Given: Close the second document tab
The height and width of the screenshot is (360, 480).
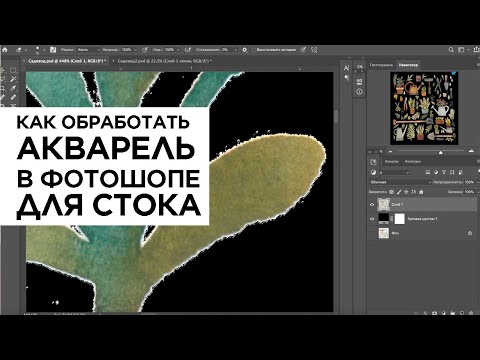Looking at the screenshot, I should 113,61.
